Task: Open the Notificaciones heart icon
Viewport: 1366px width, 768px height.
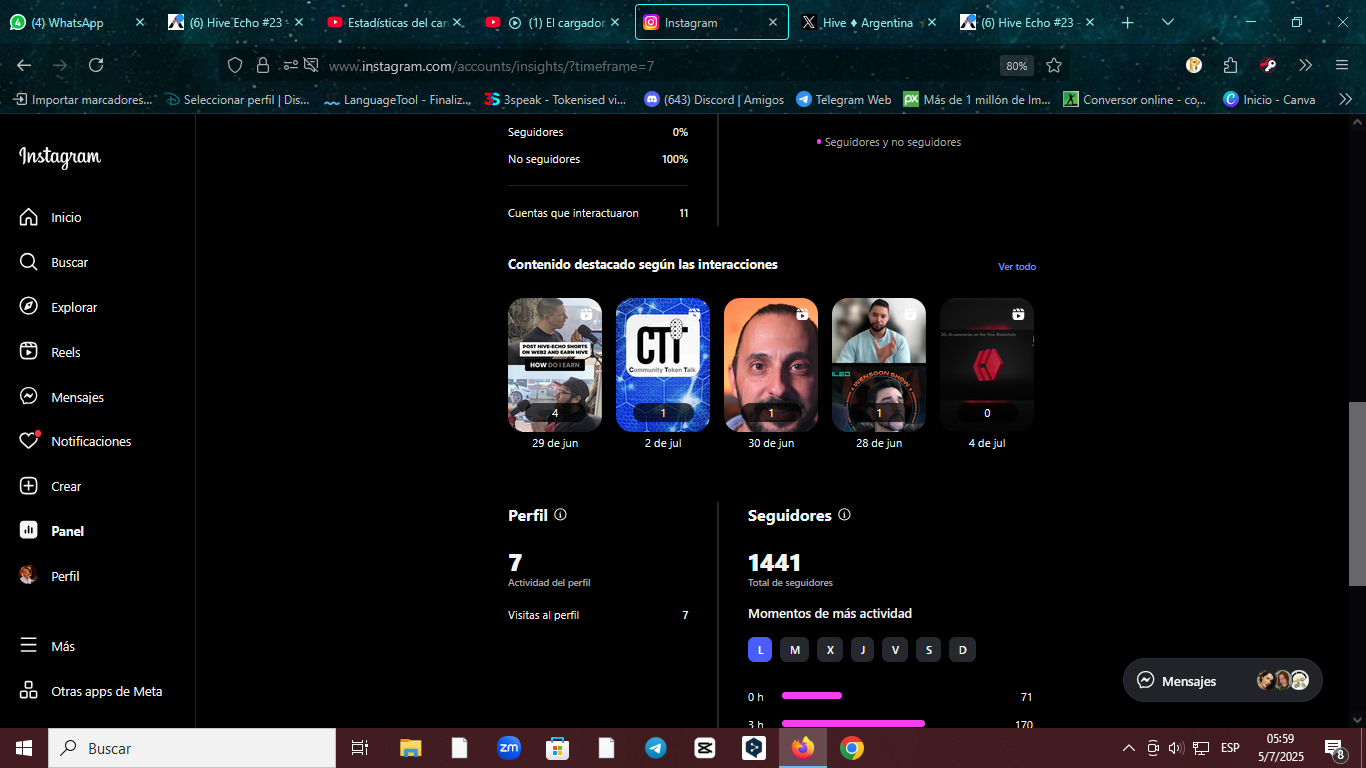Action: (29, 441)
